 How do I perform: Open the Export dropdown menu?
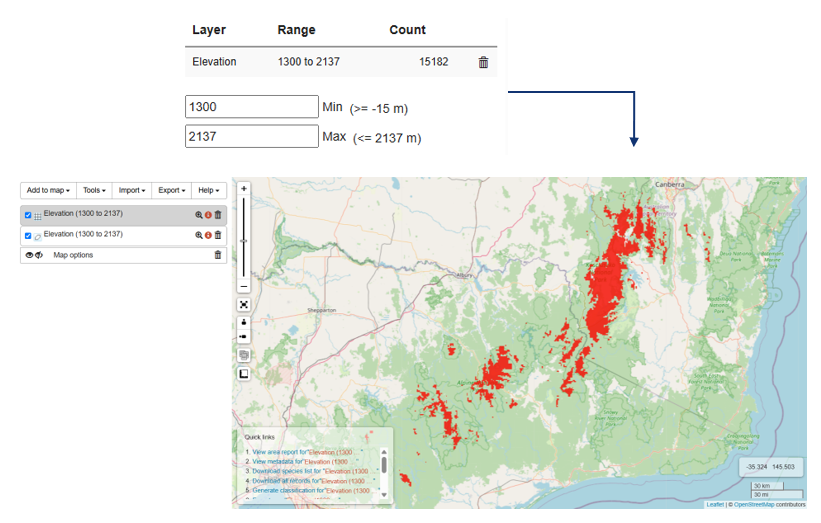pos(172,190)
